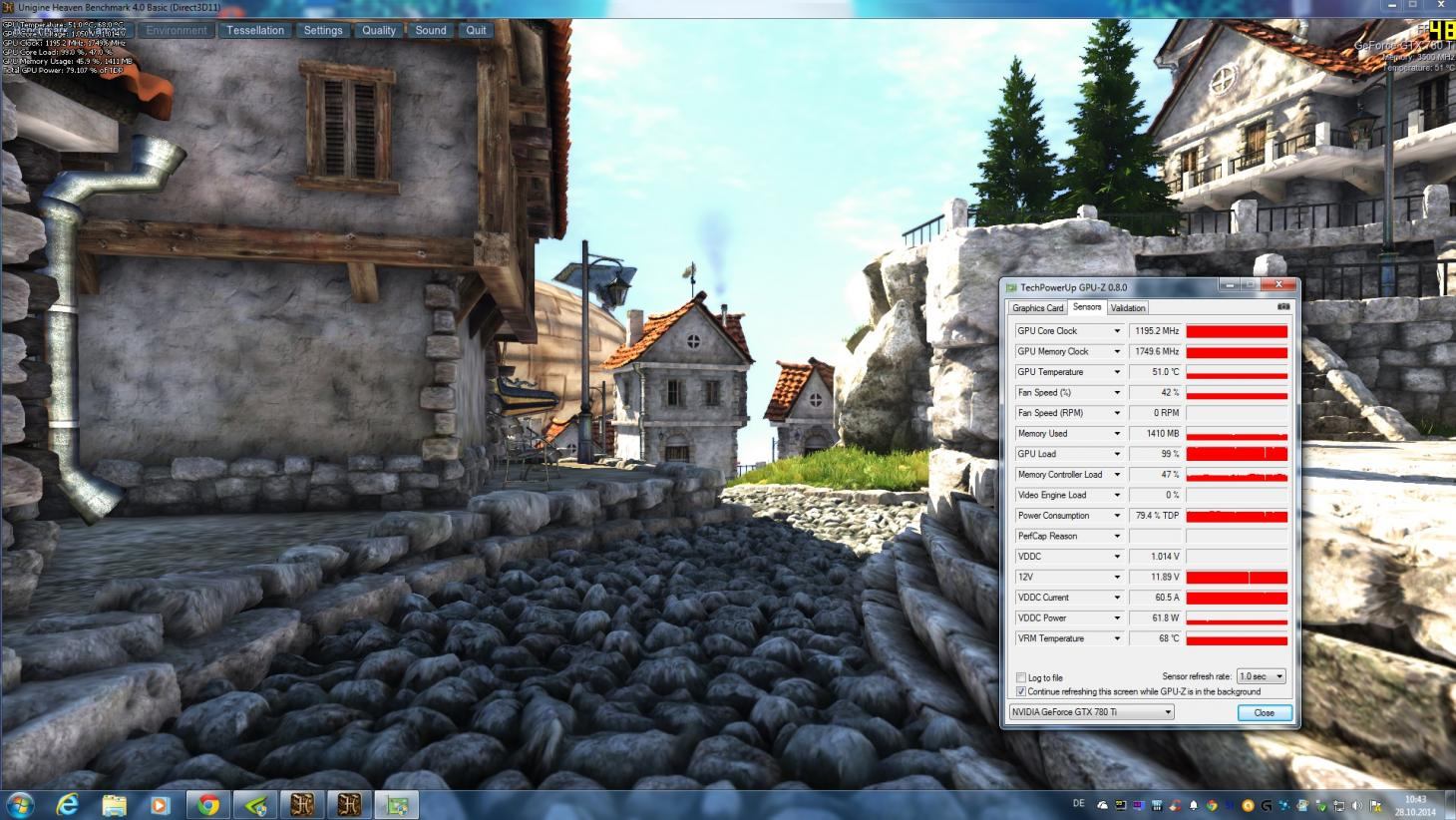Open the Logitech G tray icon
Viewport: 1456px width, 820px height.
(1266, 805)
